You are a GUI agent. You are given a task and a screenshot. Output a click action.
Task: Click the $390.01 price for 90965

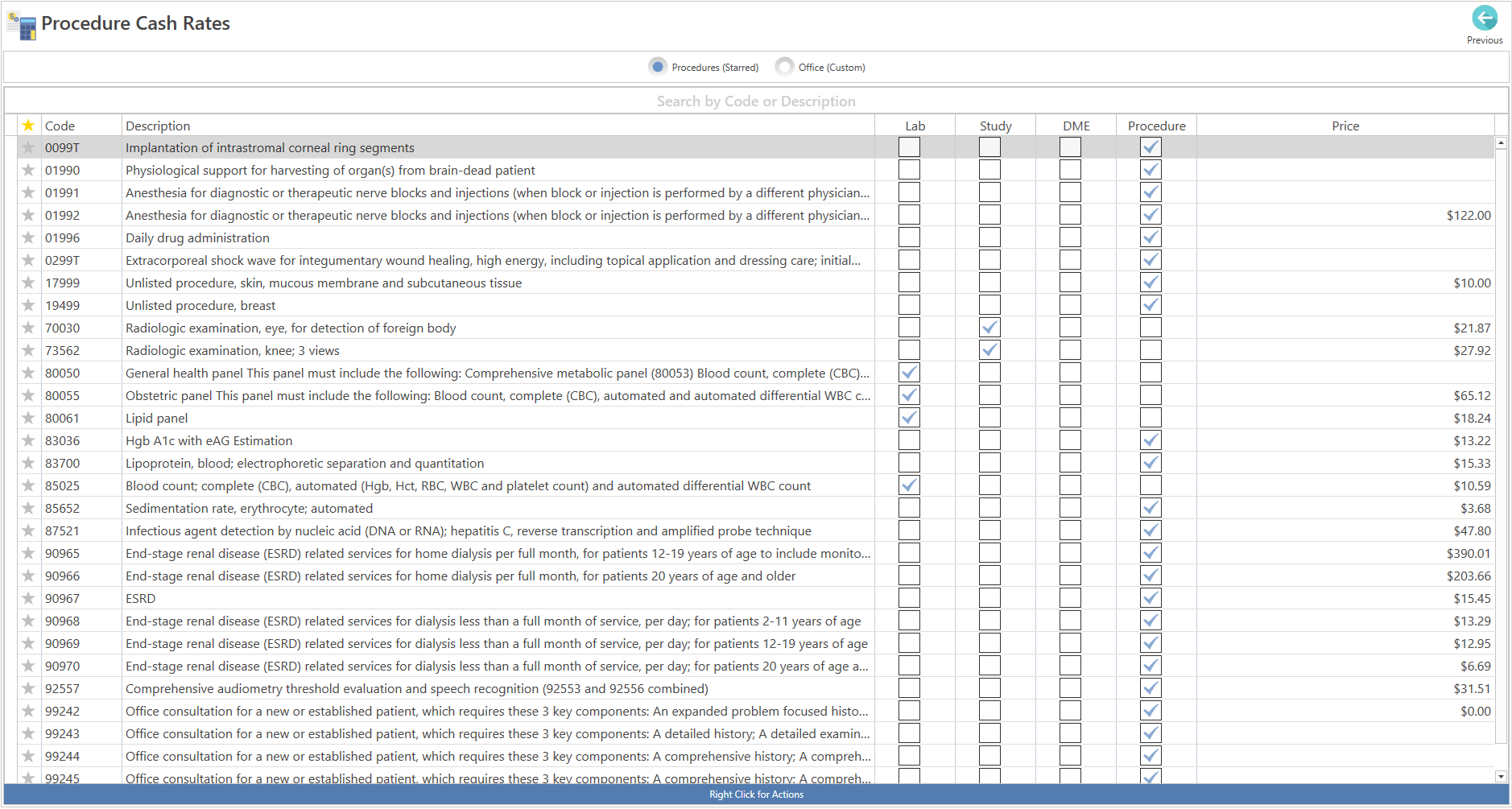point(1469,553)
